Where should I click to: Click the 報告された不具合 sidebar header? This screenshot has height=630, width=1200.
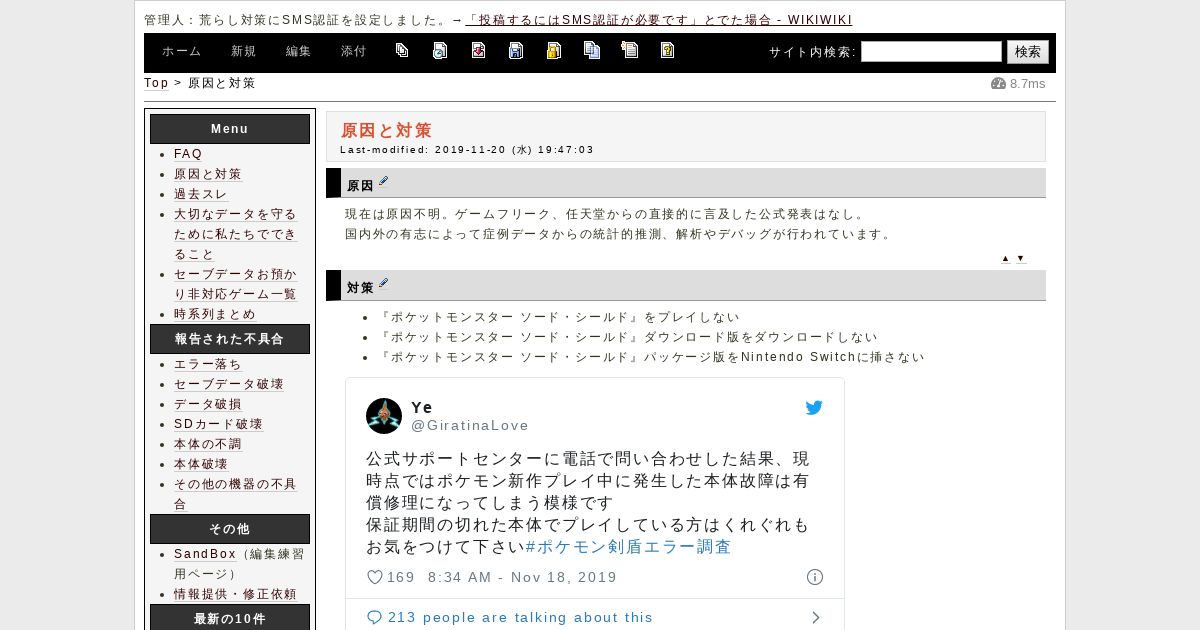(230, 339)
